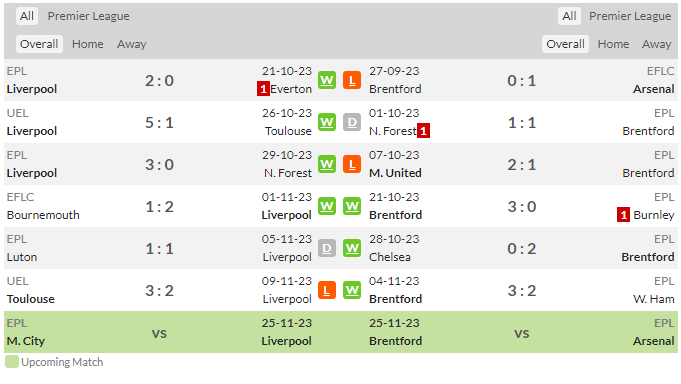681x384 pixels.
Task: Click N. Forest's red card indicator
Action: pyautogui.click(x=423, y=131)
